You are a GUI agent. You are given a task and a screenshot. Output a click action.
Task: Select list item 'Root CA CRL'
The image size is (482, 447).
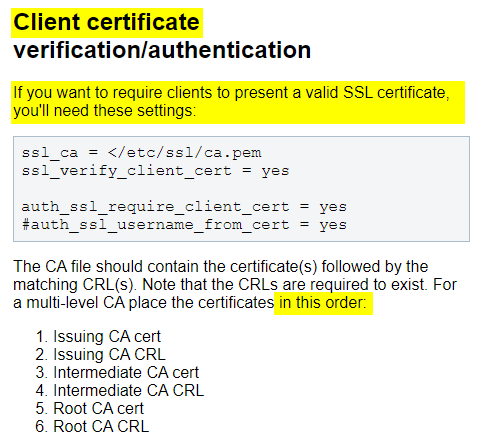[101, 426]
